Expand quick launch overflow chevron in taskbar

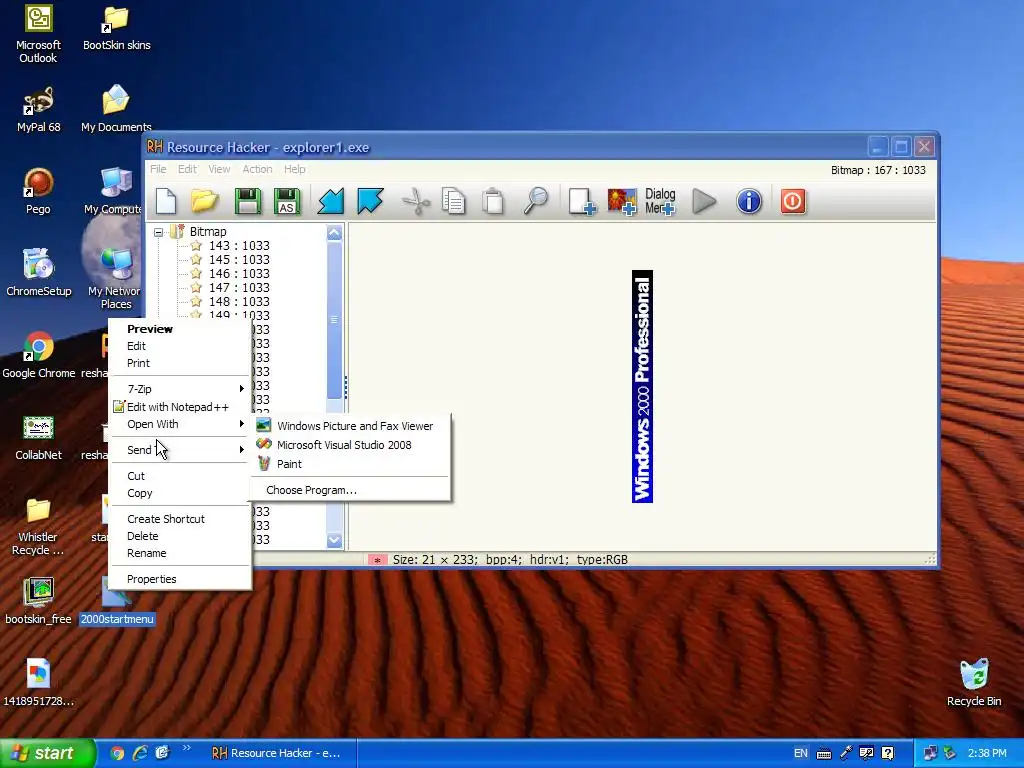(x=186, y=748)
